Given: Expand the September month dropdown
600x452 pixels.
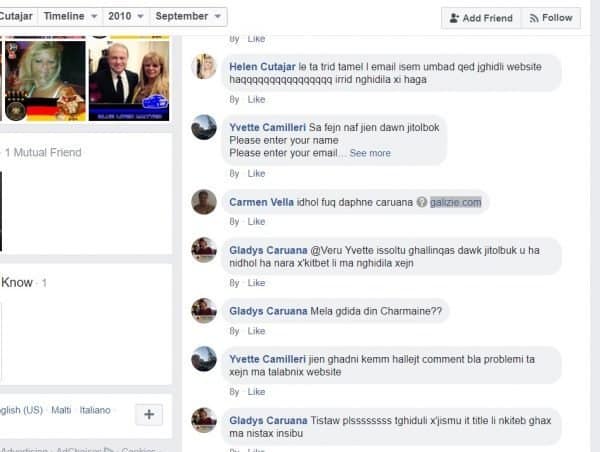Looking at the screenshot, I should pos(189,17).
